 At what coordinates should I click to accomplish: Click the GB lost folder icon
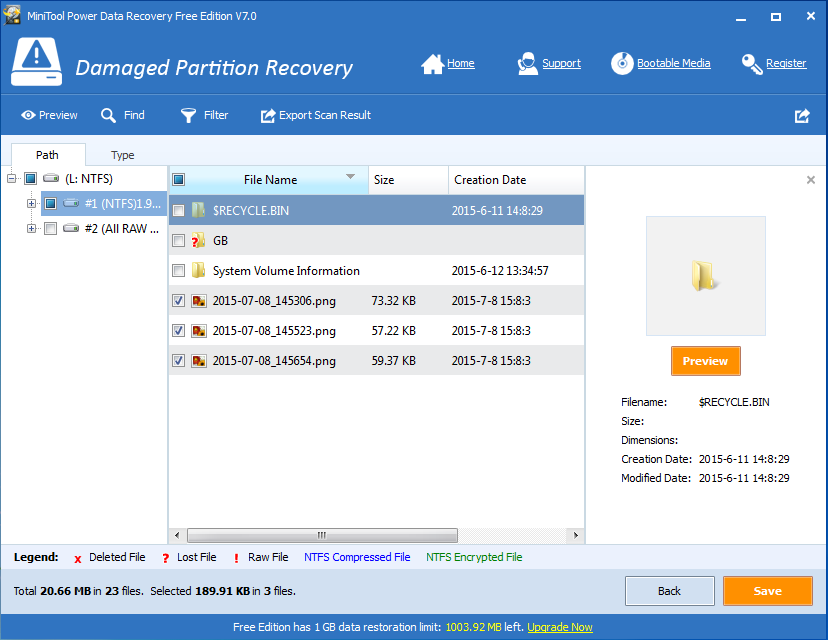pos(199,241)
